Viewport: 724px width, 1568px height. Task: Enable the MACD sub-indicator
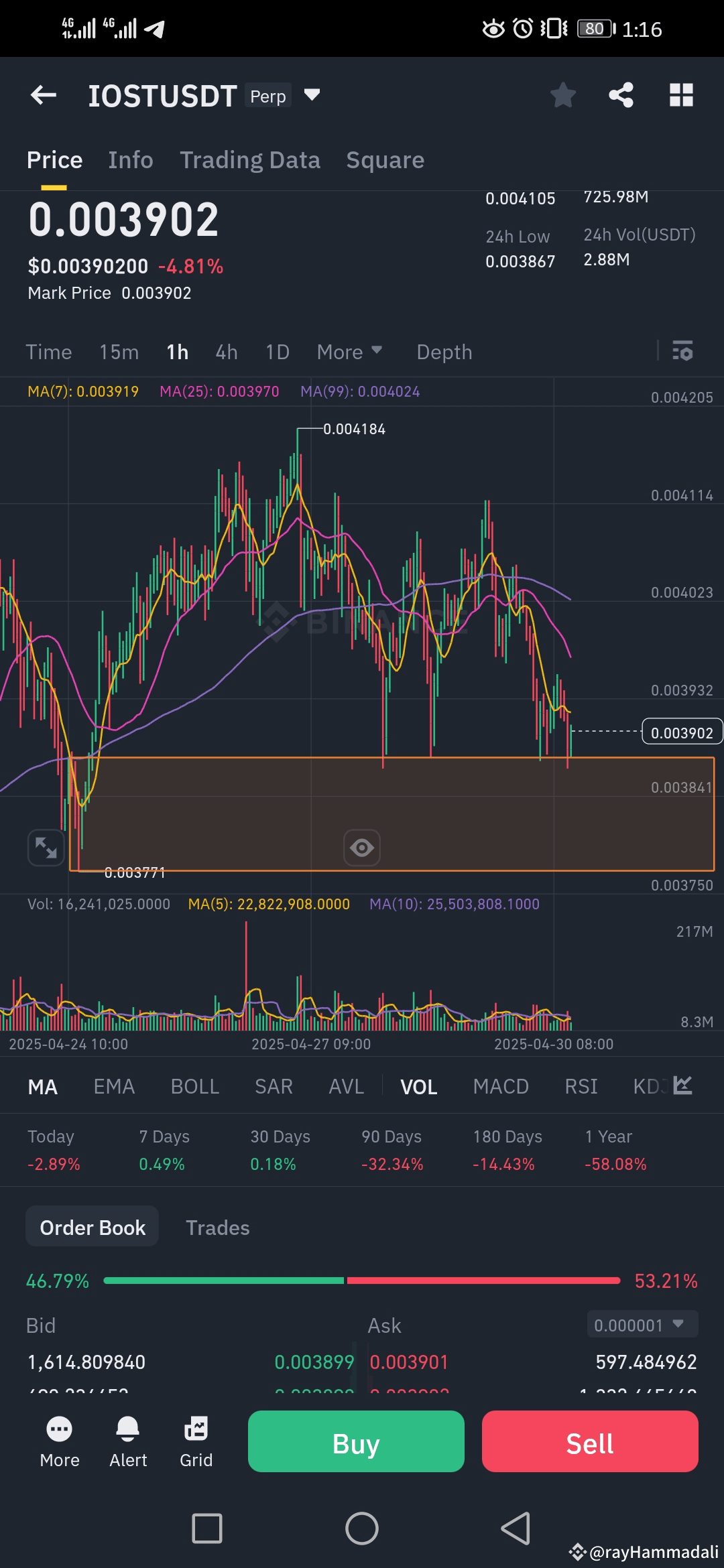[501, 1086]
